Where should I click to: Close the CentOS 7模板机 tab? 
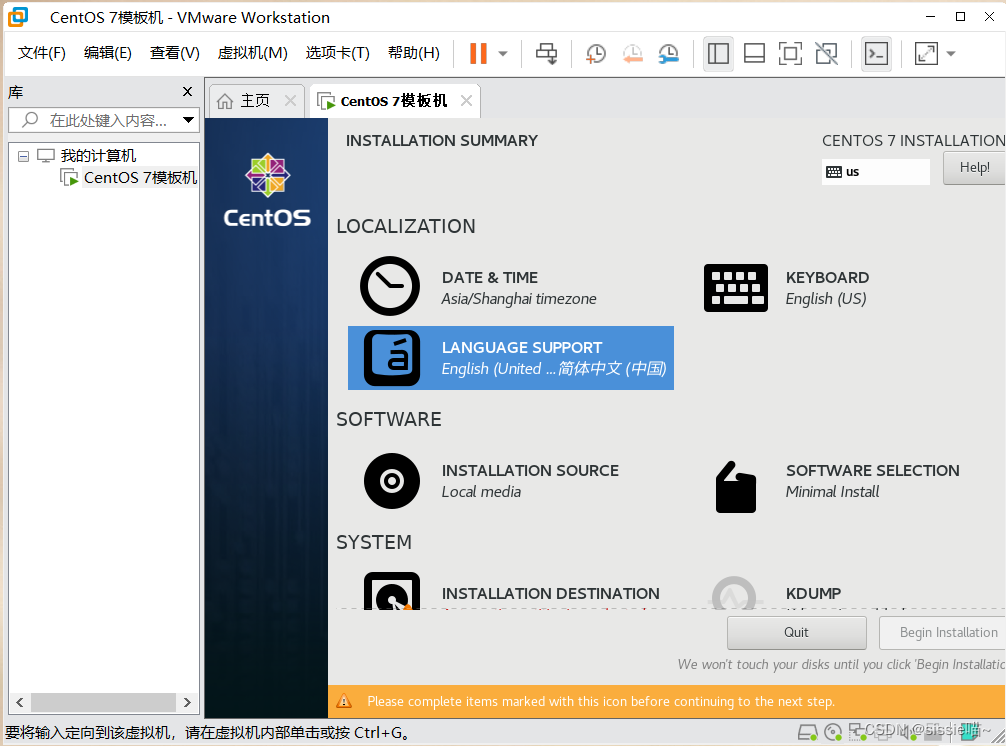click(x=466, y=101)
